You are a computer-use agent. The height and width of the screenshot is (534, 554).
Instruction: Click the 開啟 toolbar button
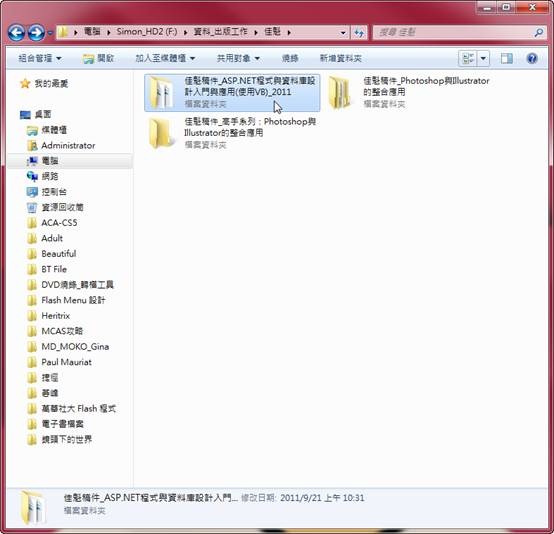(x=98, y=58)
